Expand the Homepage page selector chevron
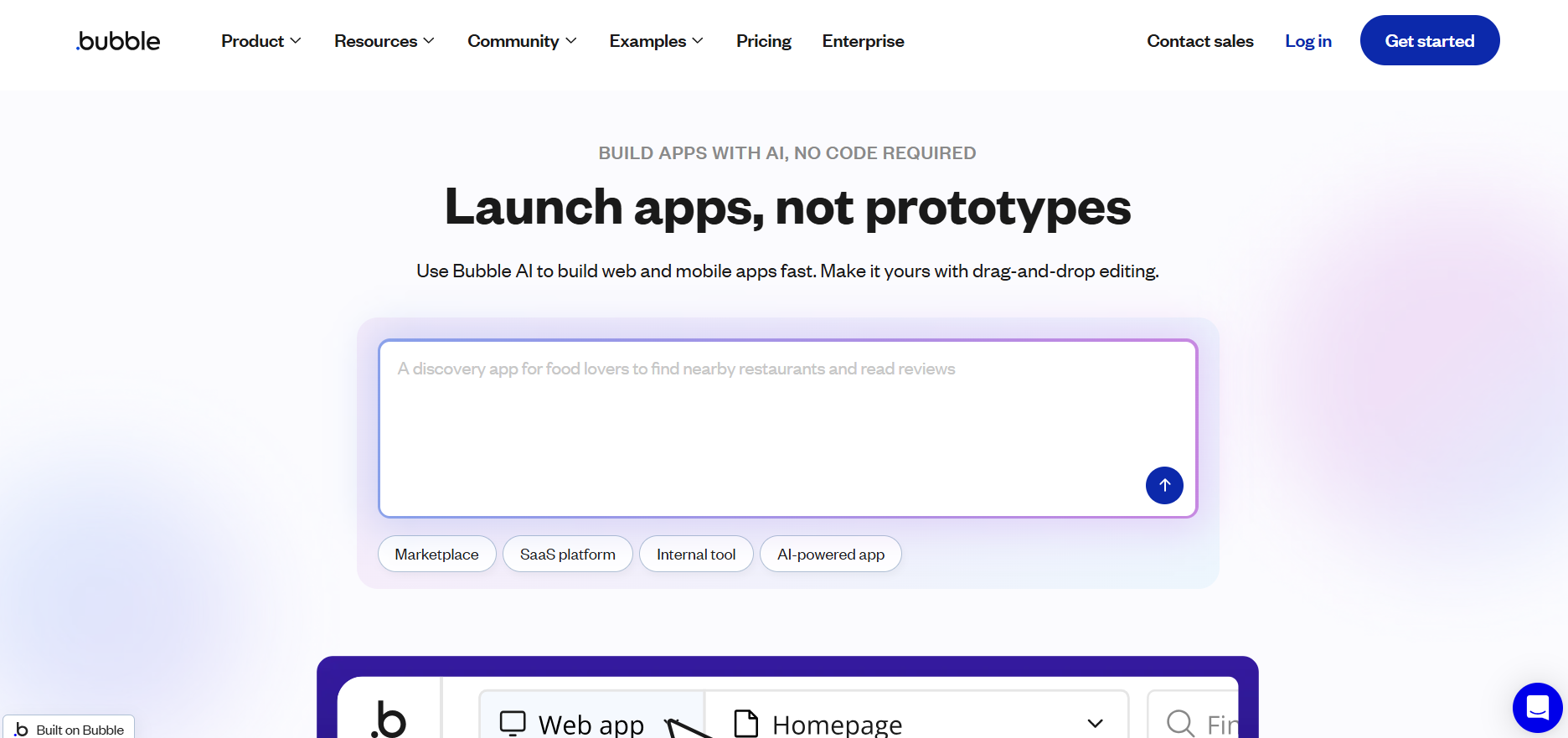The image size is (1568, 738). tap(1095, 723)
